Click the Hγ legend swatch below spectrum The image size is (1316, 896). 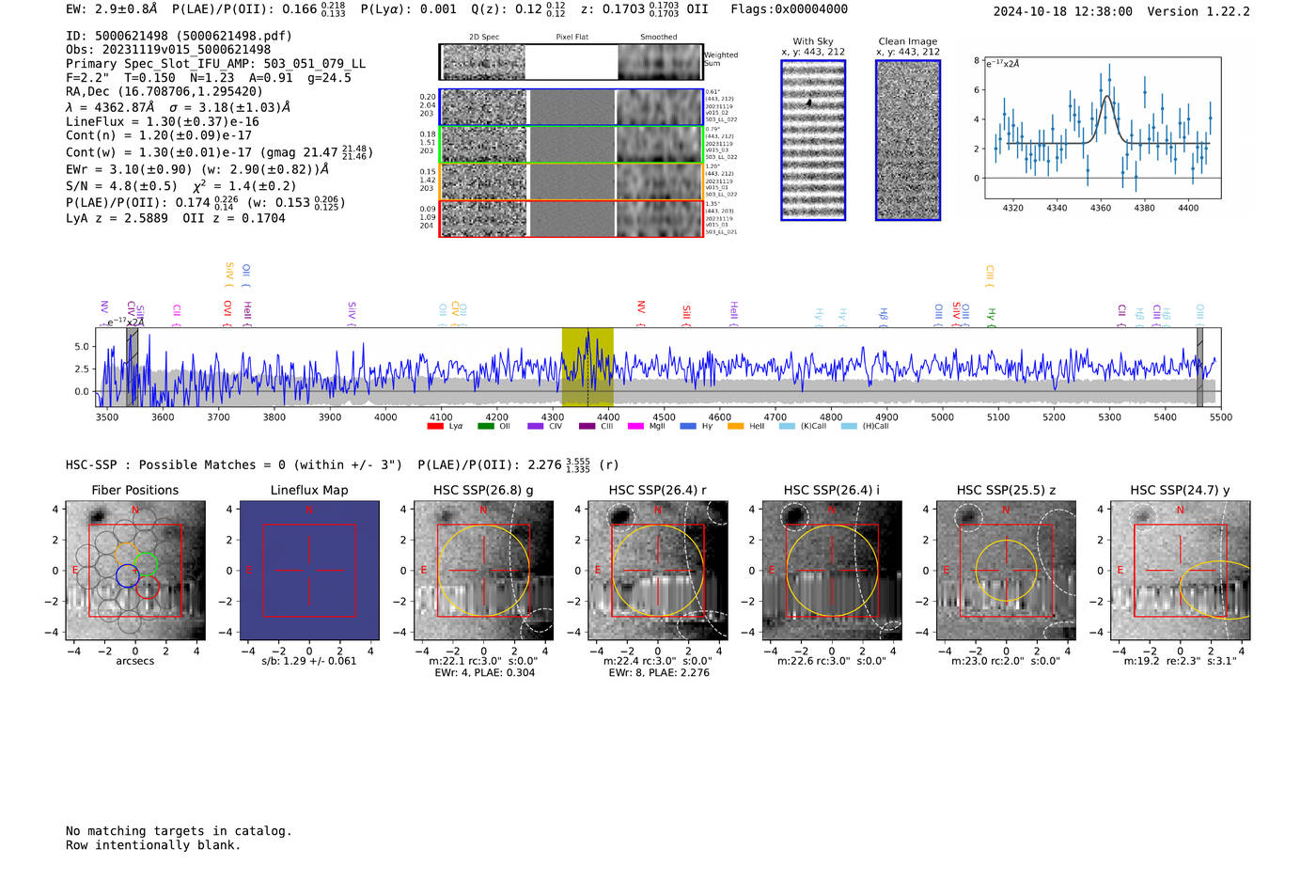(x=688, y=426)
